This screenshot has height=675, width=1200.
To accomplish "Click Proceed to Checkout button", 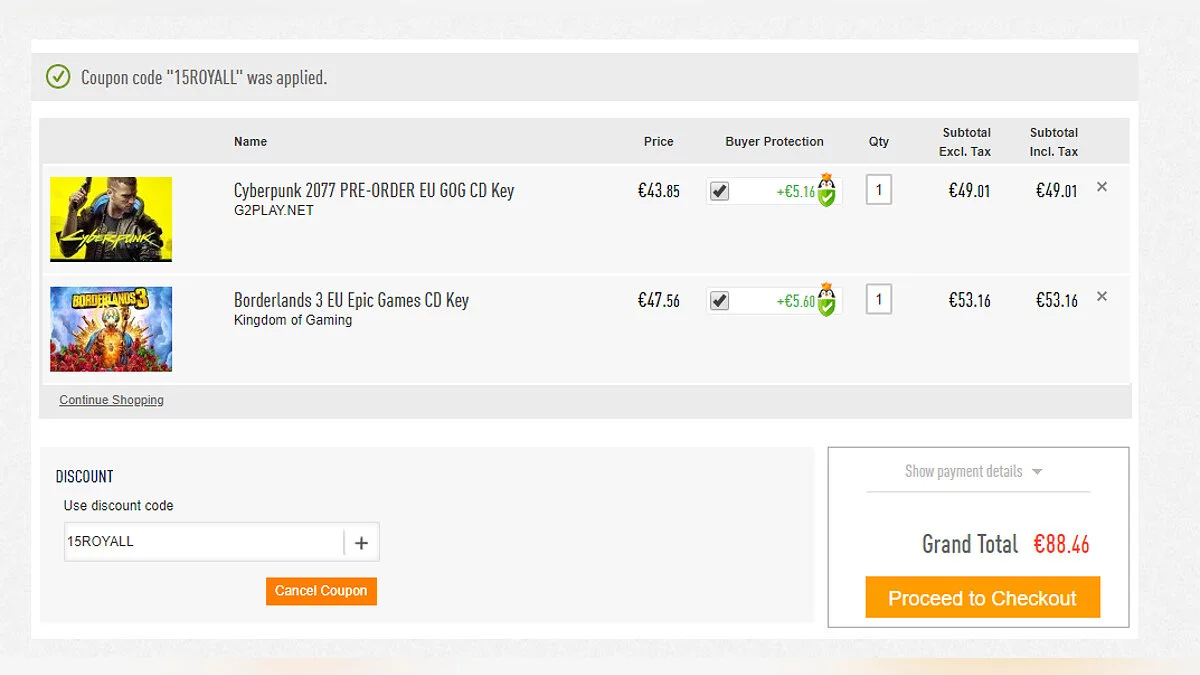I will [x=982, y=598].
